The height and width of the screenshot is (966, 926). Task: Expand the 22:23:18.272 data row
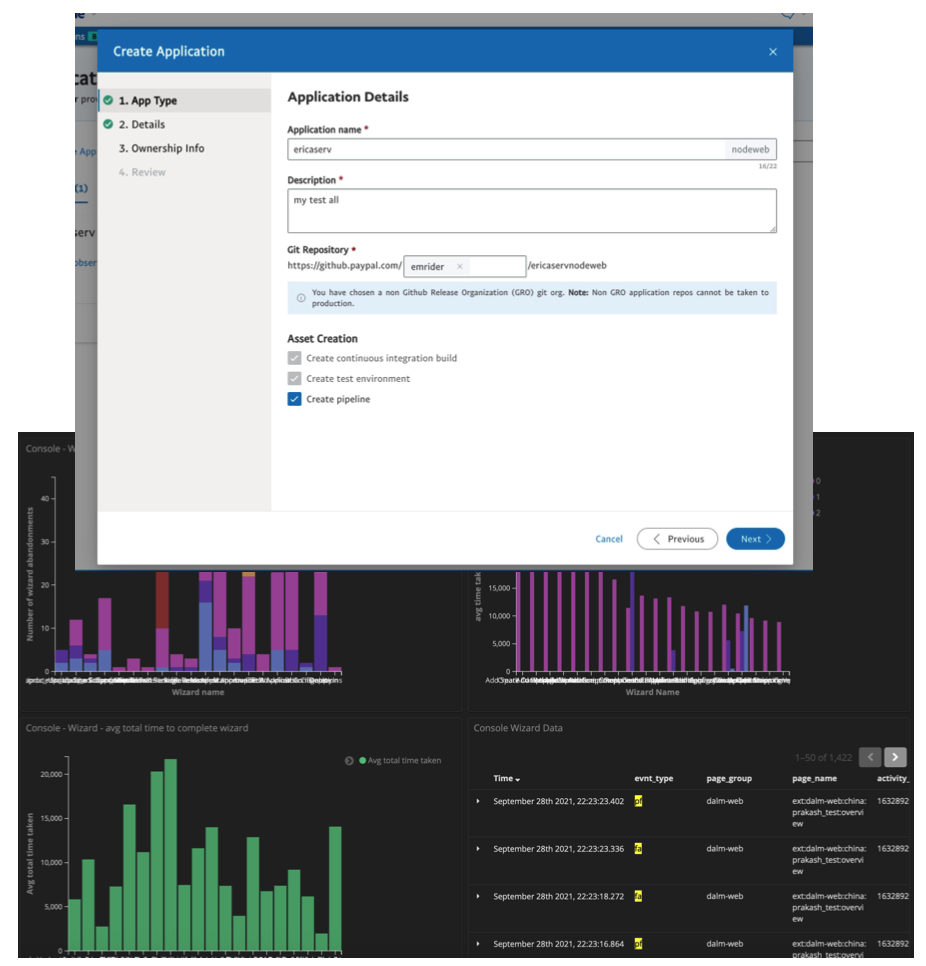point(478,896)
